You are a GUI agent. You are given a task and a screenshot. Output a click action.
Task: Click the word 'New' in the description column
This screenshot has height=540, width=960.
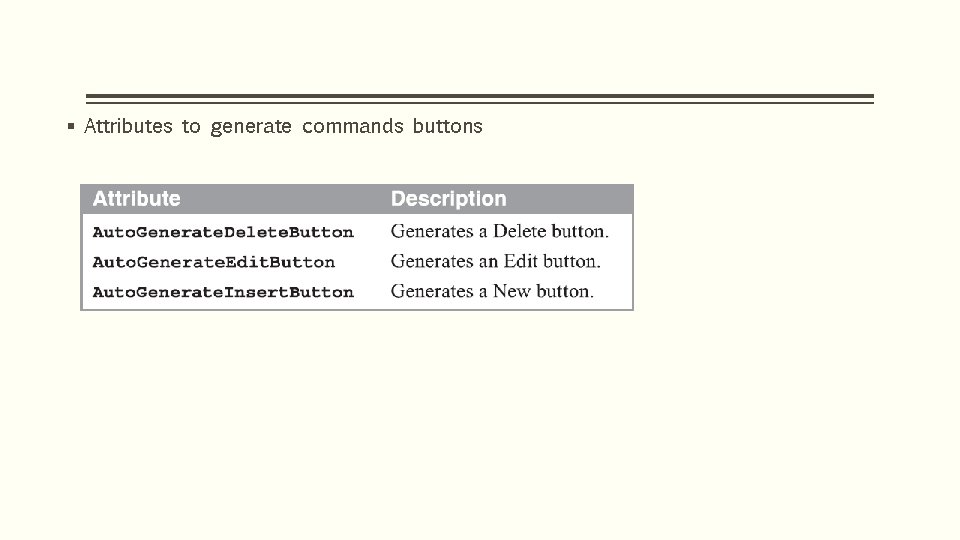(x=512, y=292)
